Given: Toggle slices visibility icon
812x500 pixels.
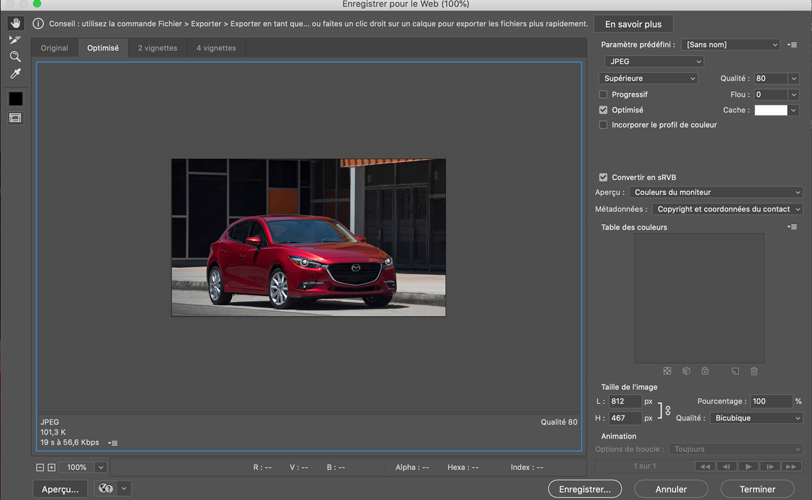Looking at the screenshot, I should pyautogui.click(x=16, y=118).
